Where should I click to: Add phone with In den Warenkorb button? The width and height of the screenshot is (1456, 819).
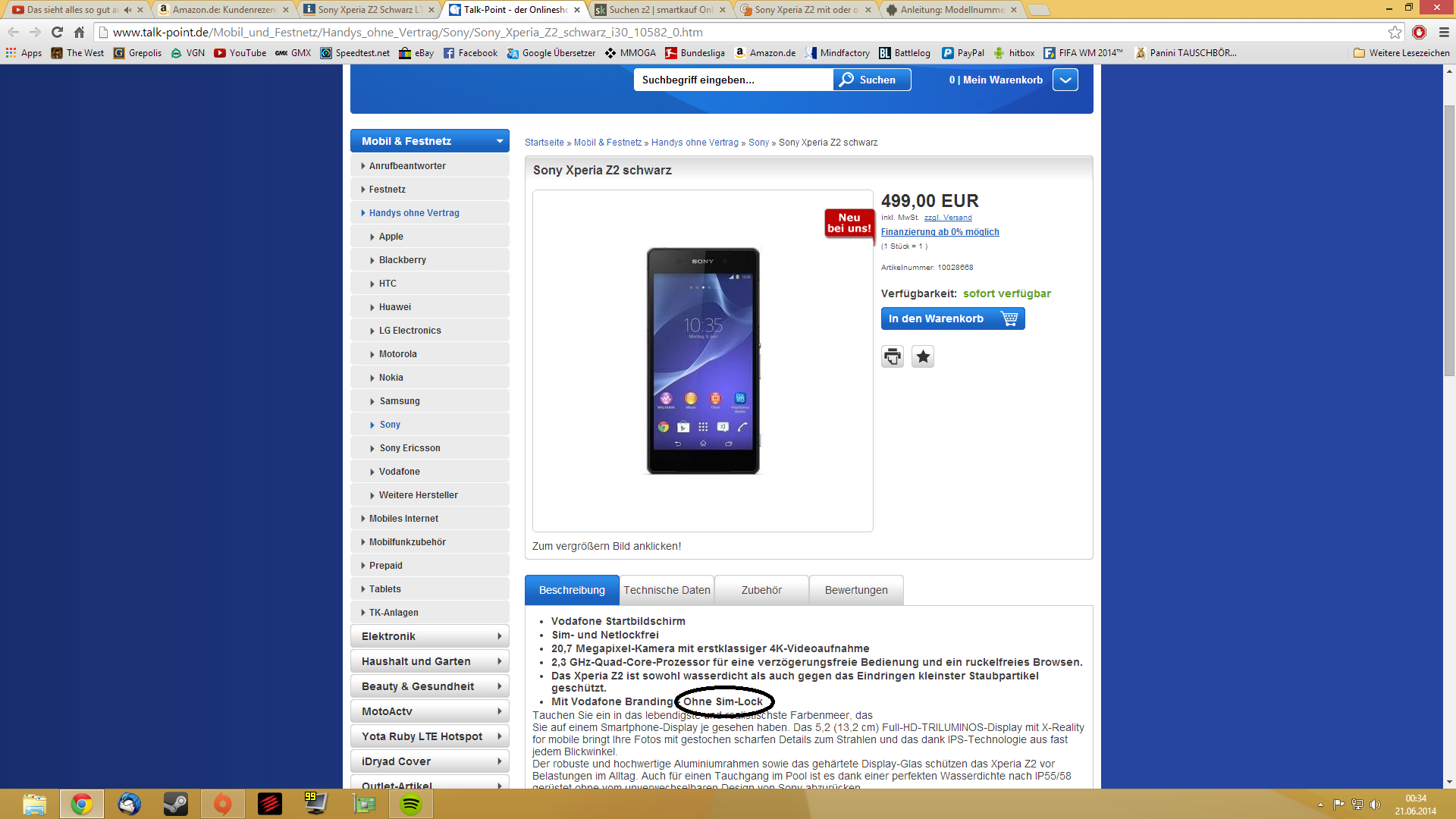[952, 318]
